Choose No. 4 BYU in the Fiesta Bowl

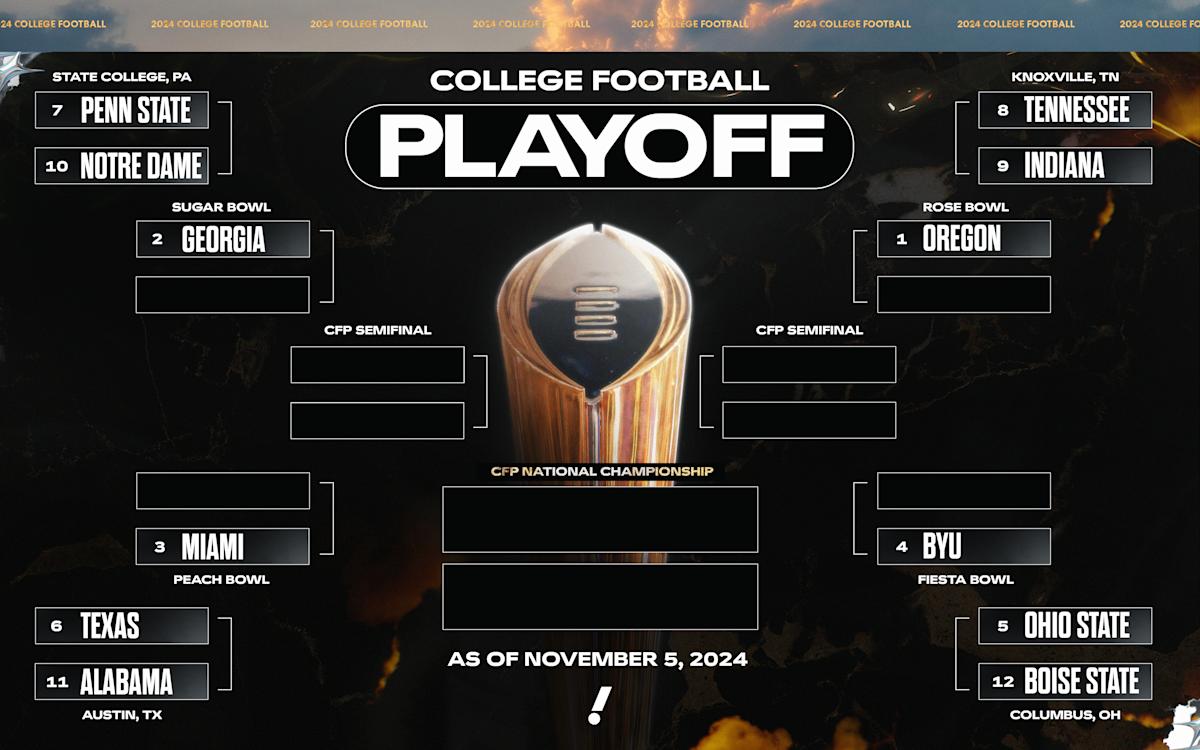point(964,547)
